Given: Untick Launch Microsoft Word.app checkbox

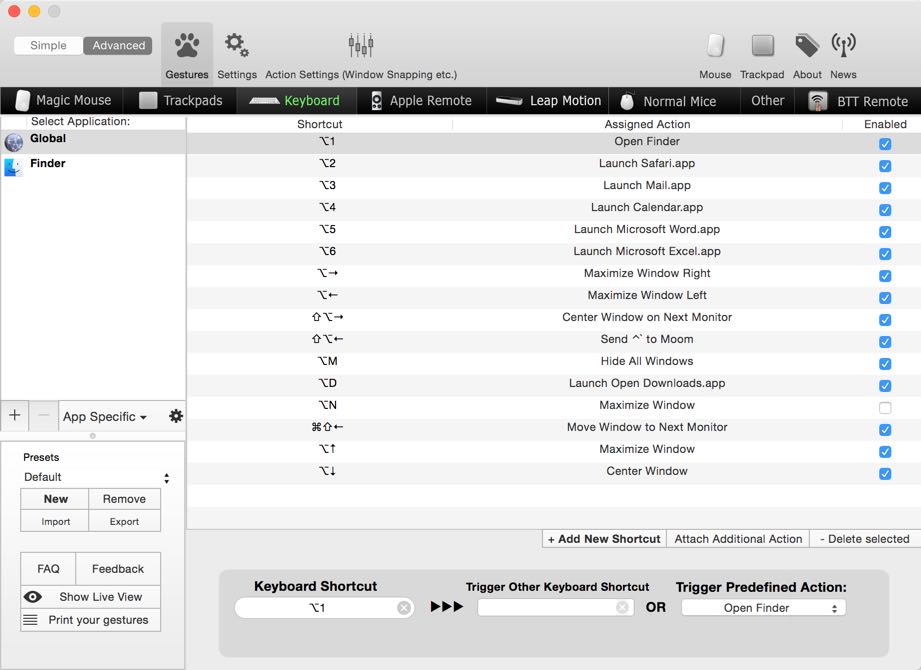Looking at the screenshot, I should [x=885, y=232].
